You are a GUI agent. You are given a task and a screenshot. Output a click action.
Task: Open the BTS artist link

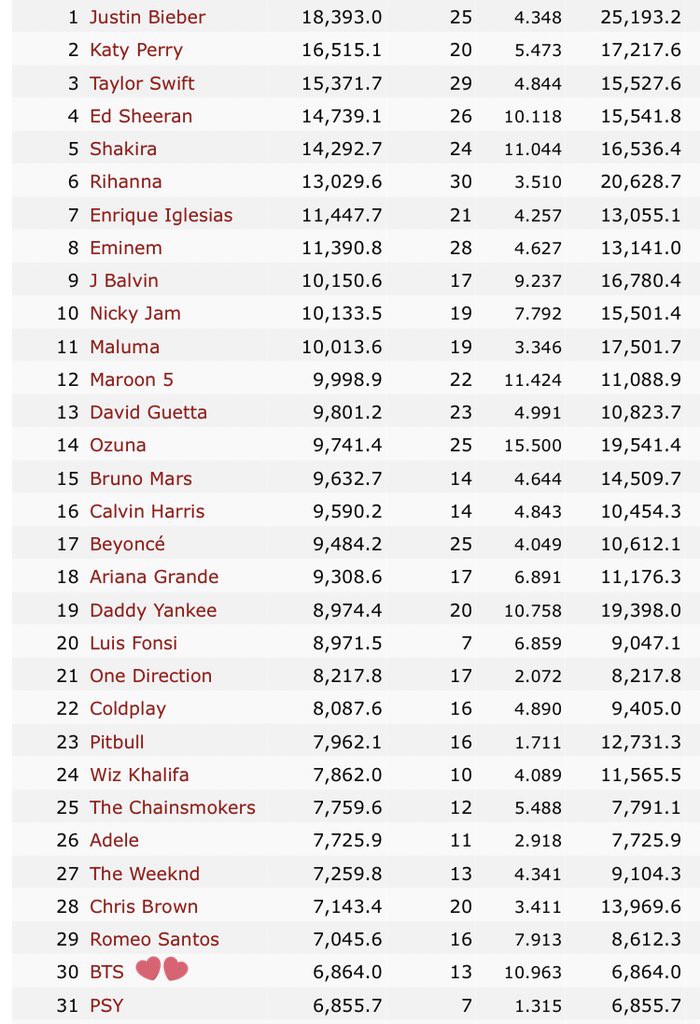[x=106, y=972]
